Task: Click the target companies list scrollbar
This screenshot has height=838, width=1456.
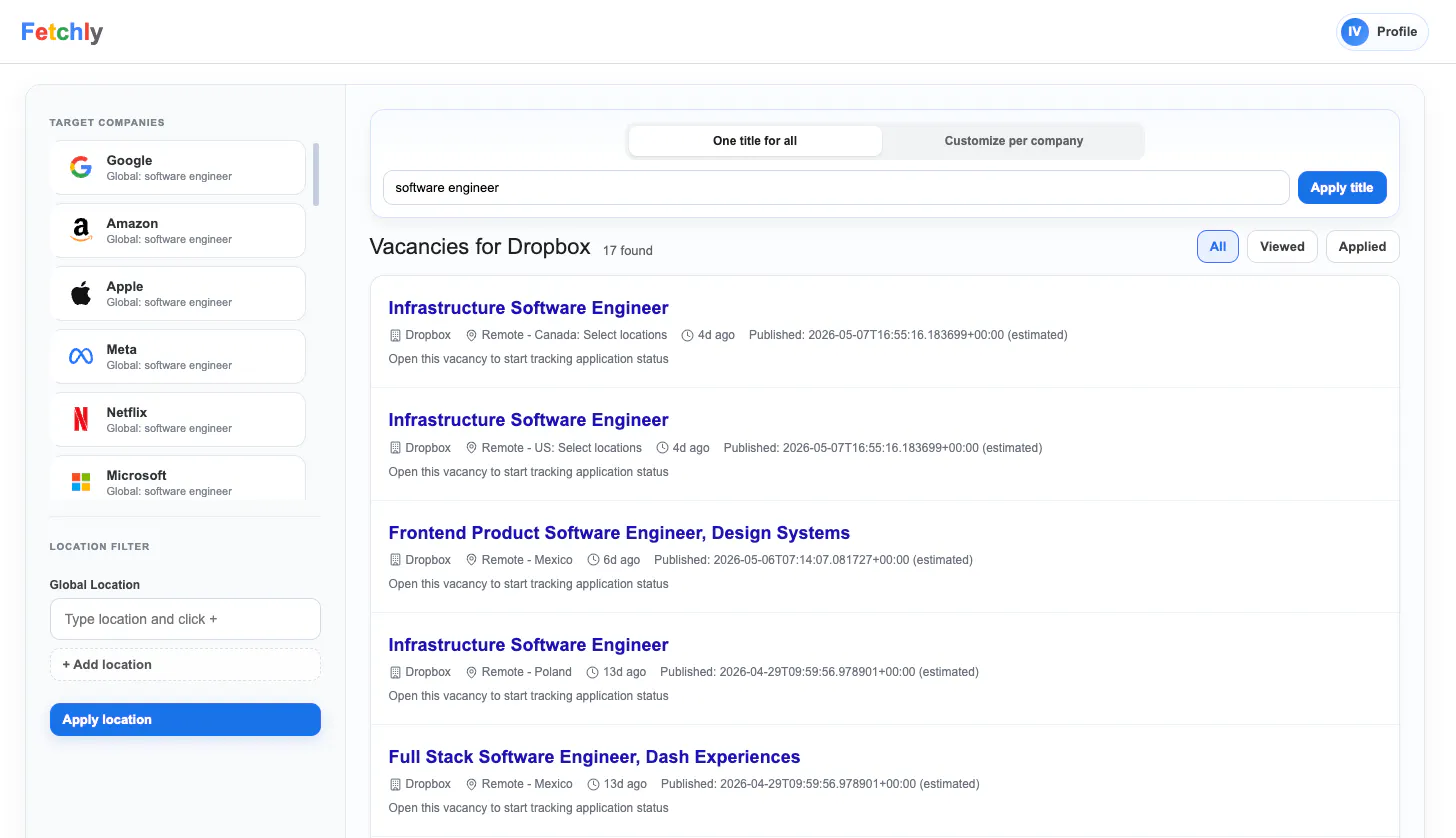Action: pos(316,174)
